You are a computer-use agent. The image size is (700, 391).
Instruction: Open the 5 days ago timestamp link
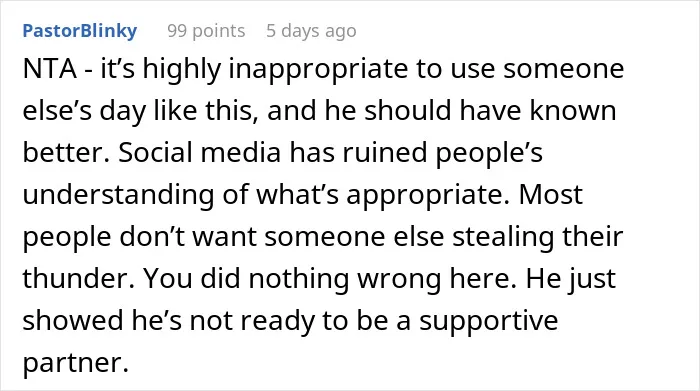click(x=311, y=31)
